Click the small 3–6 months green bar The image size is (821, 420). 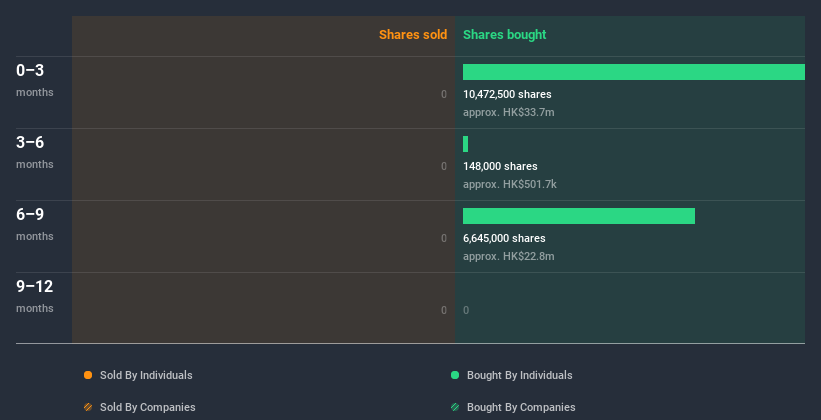465,144
